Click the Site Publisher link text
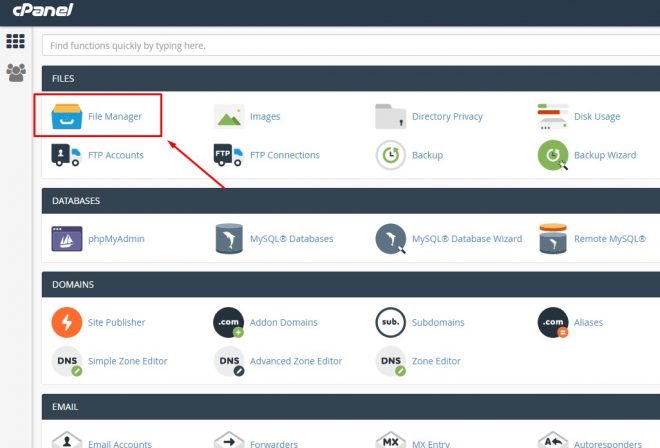The height and width of the screenshot is (448, 660). [x=116, y=323]
